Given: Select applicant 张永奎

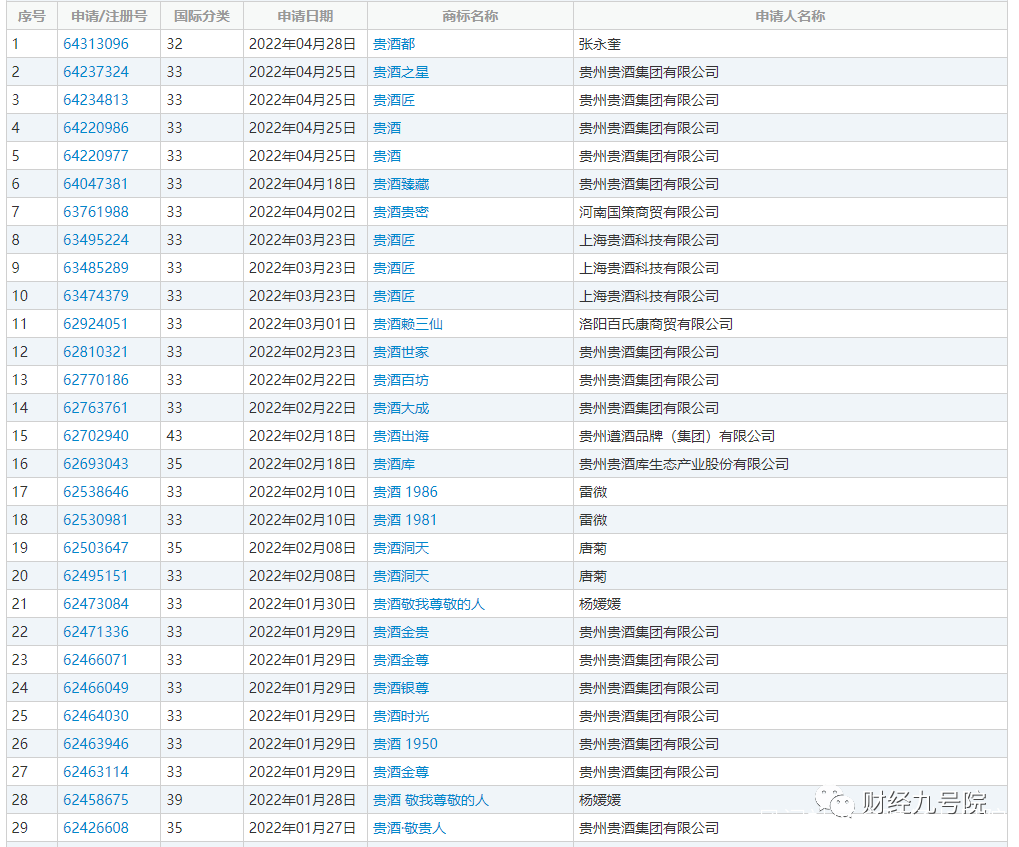Looking at the screenshot, I should (600, 44).
